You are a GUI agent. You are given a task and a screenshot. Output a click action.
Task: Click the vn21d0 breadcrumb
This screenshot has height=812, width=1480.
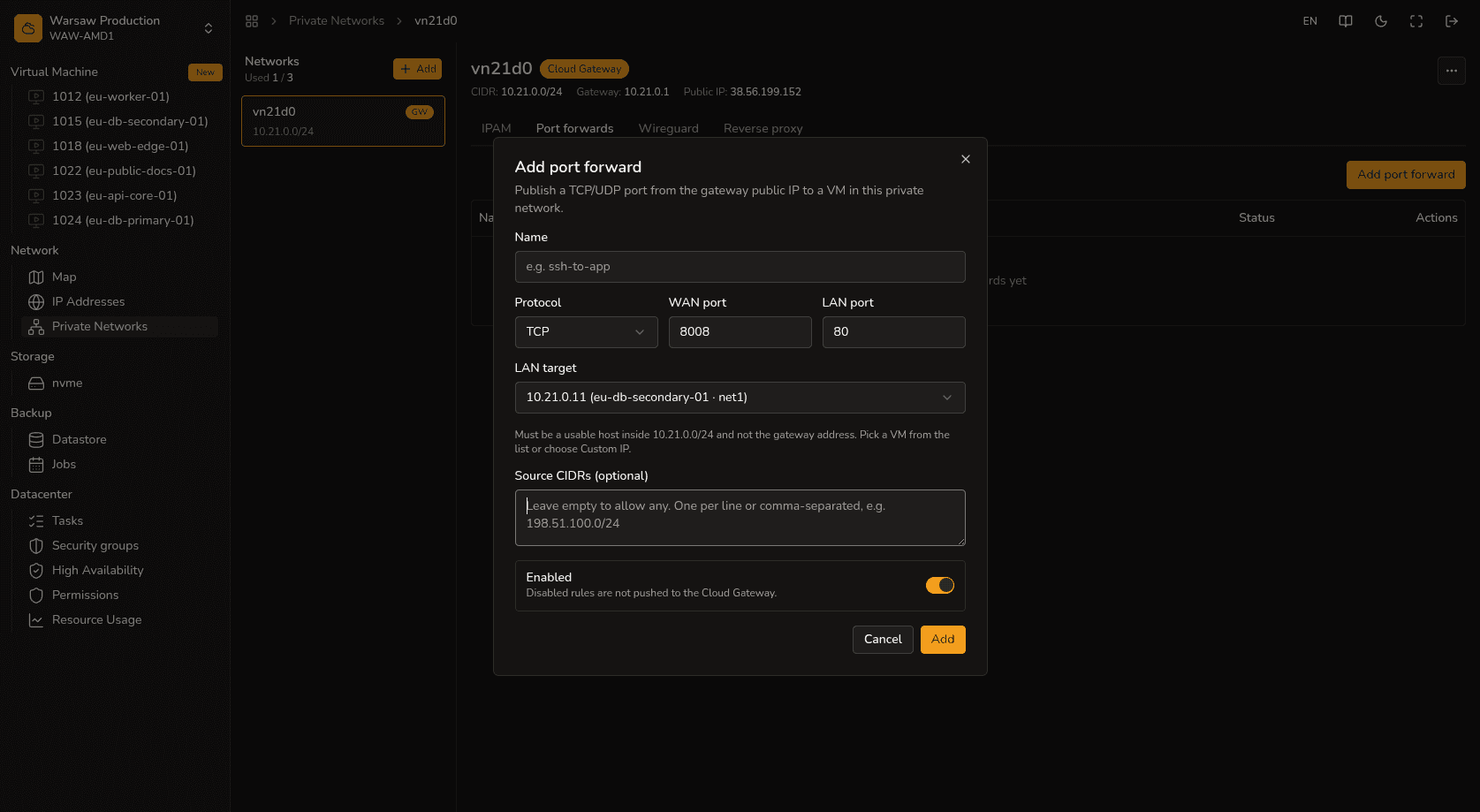(x=436, y=21)
